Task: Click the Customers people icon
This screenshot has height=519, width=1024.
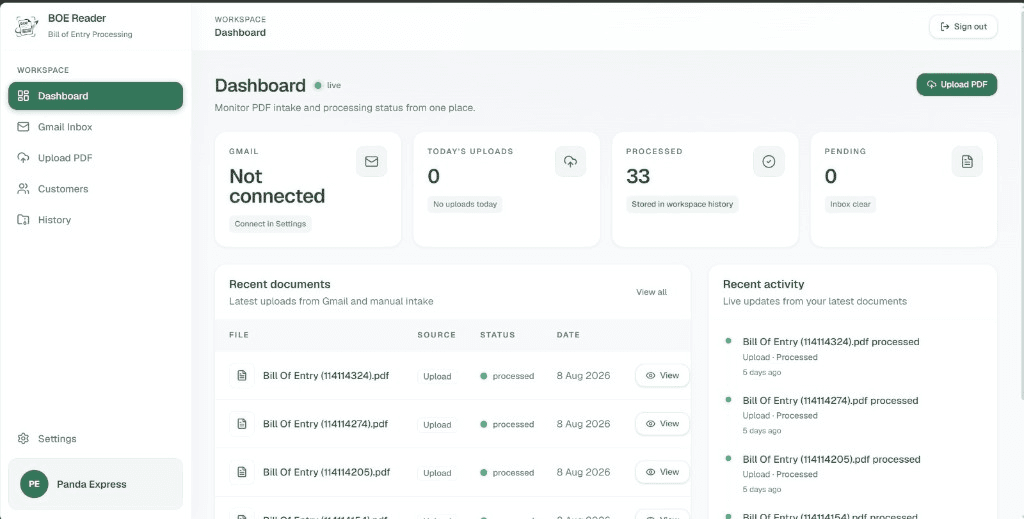Action: [24, 189]
